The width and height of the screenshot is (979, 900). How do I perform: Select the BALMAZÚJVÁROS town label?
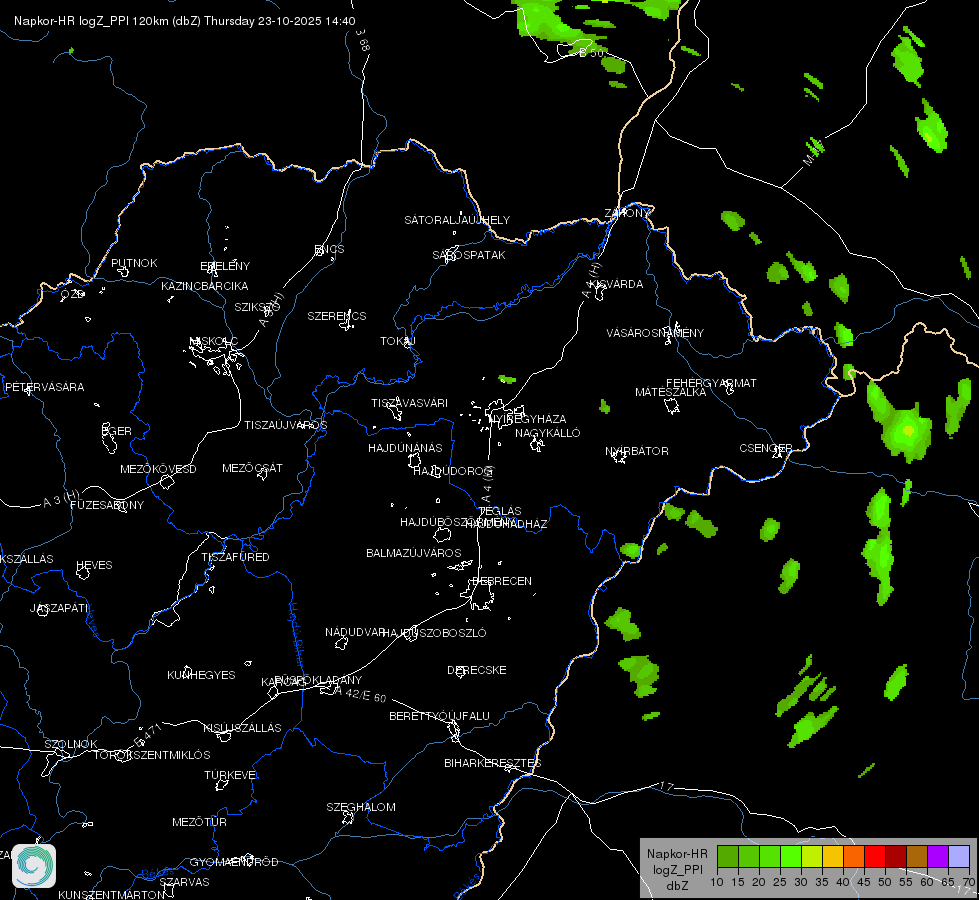[x=414, y=553]
